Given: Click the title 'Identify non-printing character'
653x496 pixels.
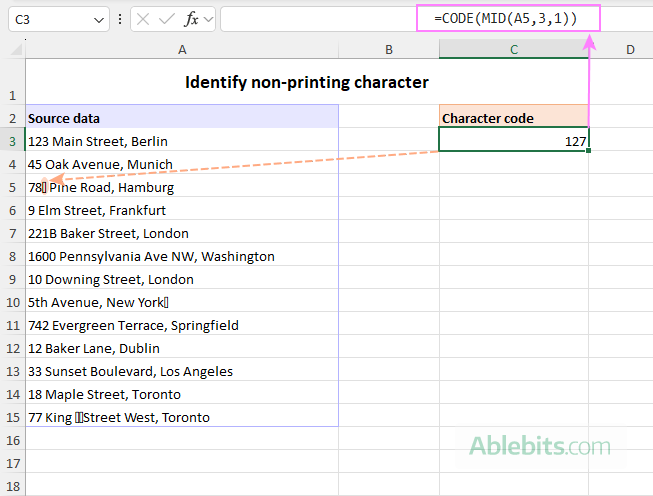Looking at the screenshot, I should coord(307,82).
